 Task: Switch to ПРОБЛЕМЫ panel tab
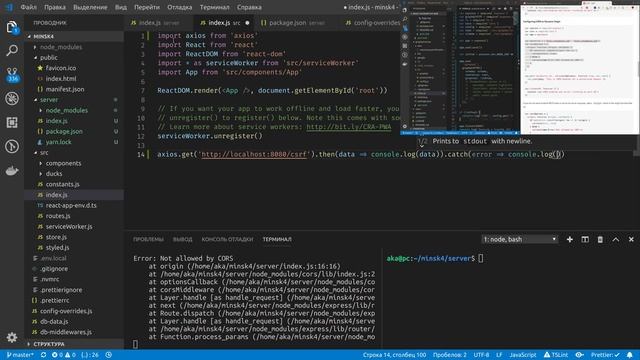pyautogui.click(x=148, y=240)
